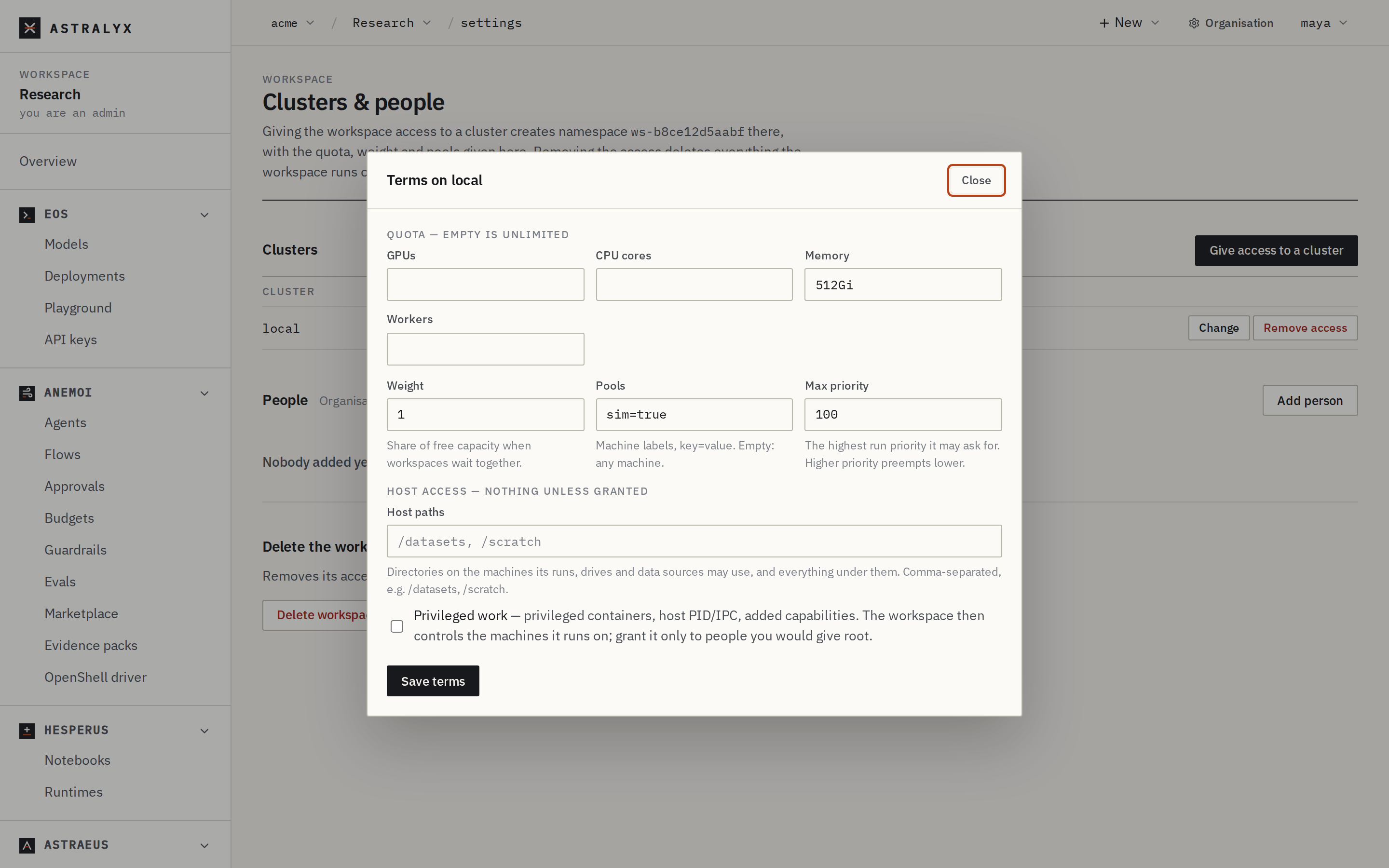The width and height of the screenshot is (1389, 868).
Task: Toggle the Astraeus section chevron
Action: (204, 846)
